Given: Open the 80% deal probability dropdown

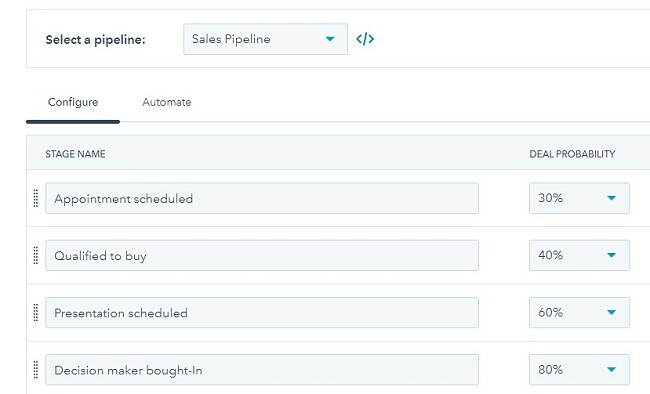Looking at the screenshot, I should click(579, 370).
